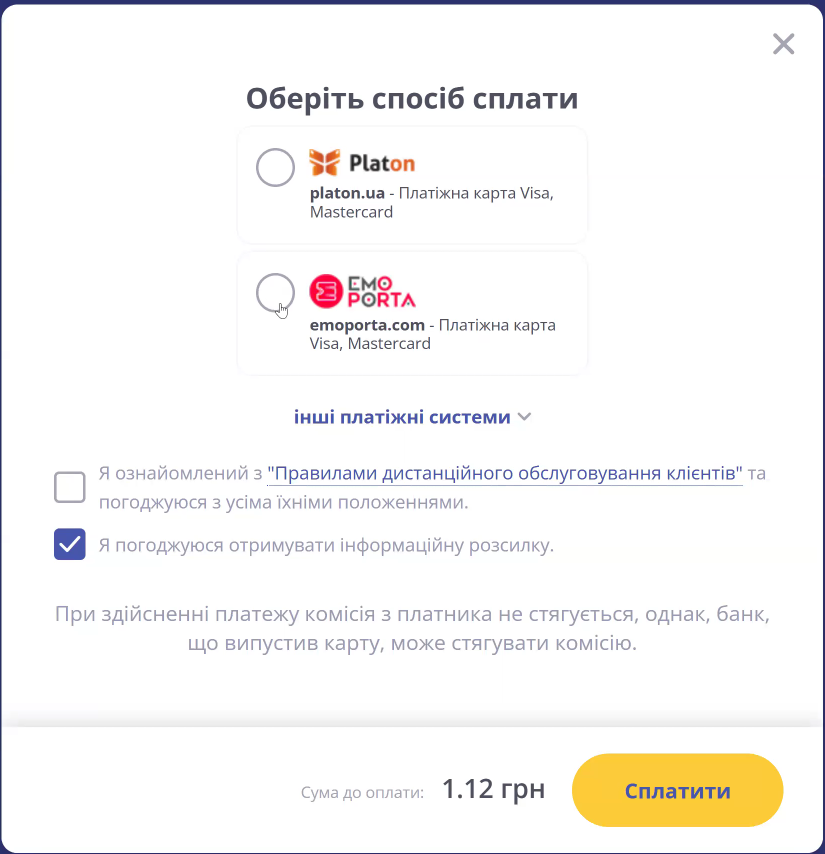Collapse the other payment systems list
Screen dimensions: 825x854
pyautogui.click(x=402, y=417)
